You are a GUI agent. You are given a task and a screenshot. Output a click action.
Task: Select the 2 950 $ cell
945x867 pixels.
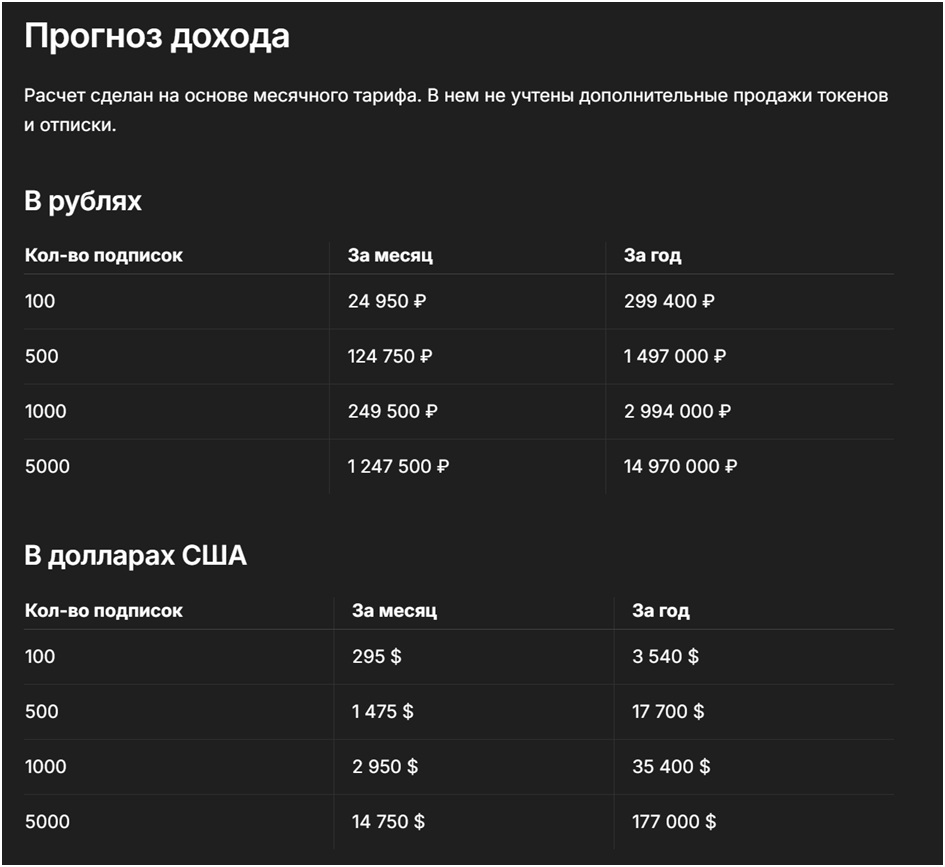(x=385, y=766)
